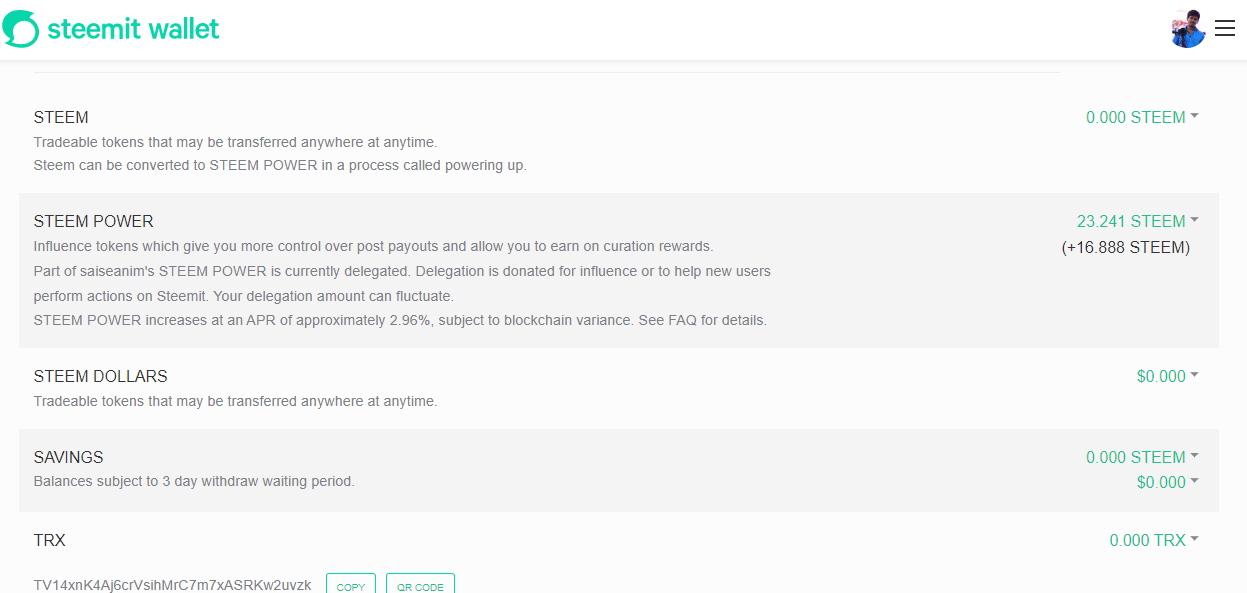Click the 'See FAQ for details' text
This screenshot has width=1247, height=593.
point(702,321)
